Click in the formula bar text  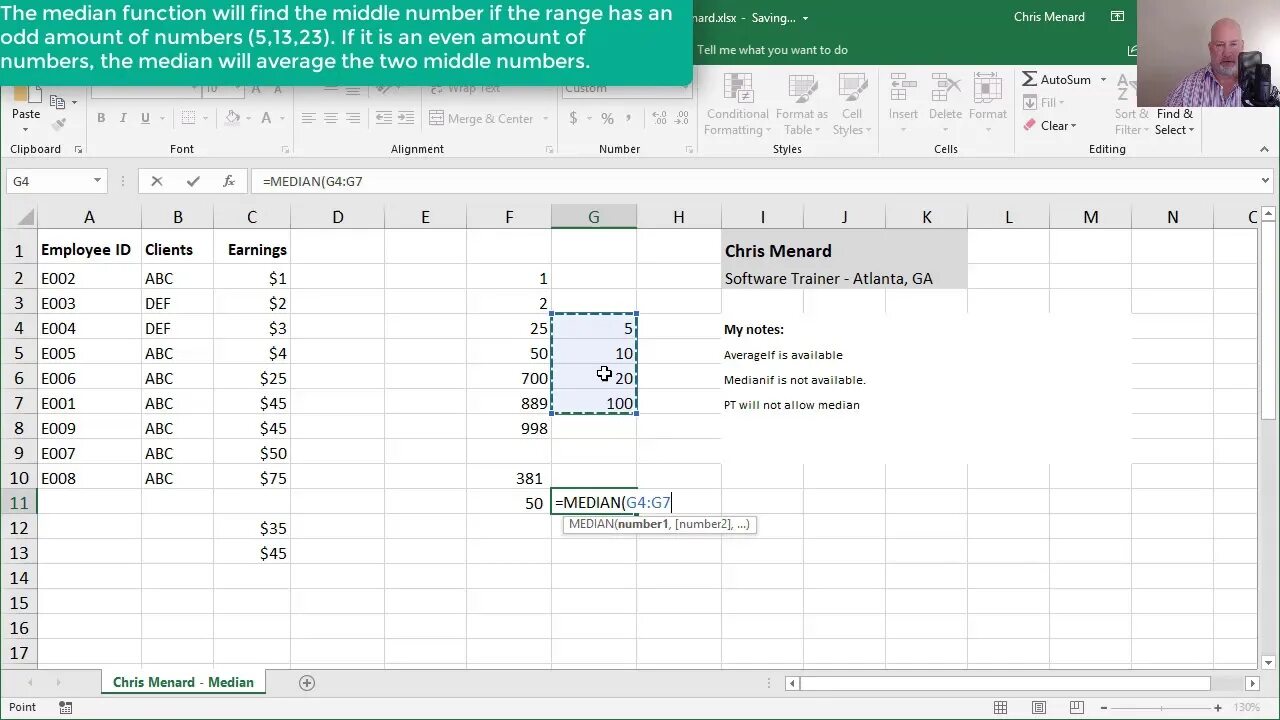312,181
